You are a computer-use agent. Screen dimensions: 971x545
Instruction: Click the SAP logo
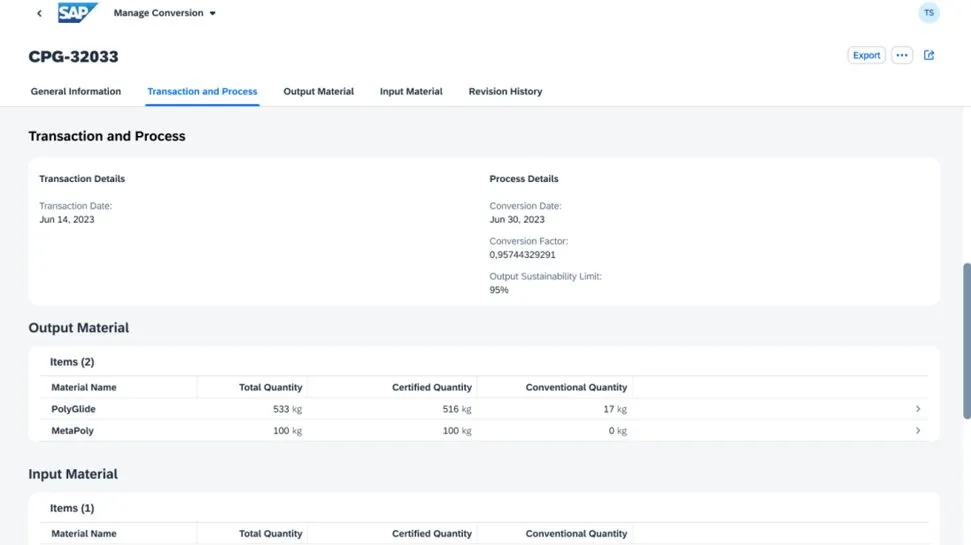point(77,13)
